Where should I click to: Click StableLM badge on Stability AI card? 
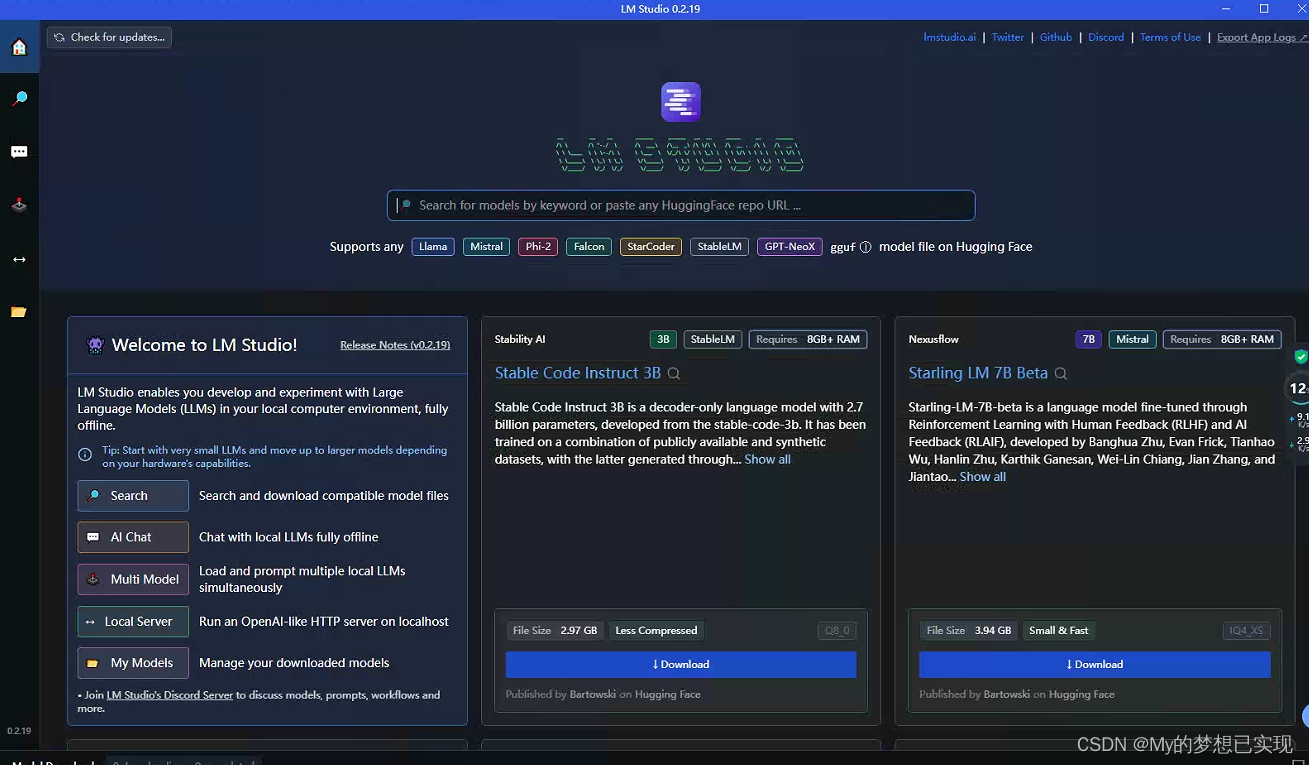point(713,340)
